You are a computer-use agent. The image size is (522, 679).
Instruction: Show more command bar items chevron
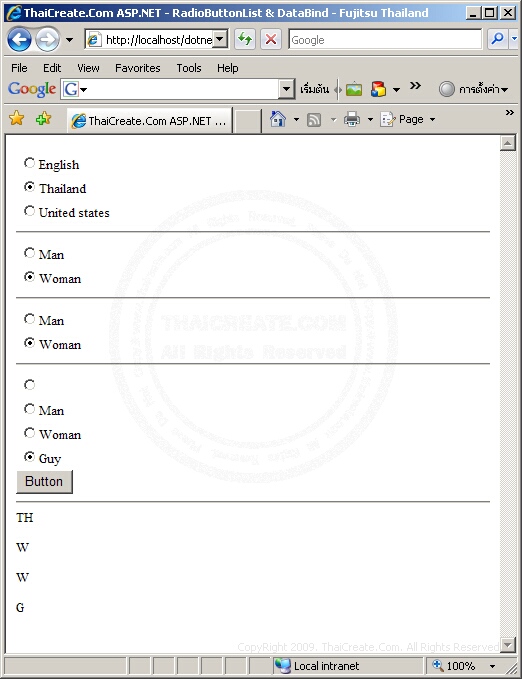coord(509,113)
